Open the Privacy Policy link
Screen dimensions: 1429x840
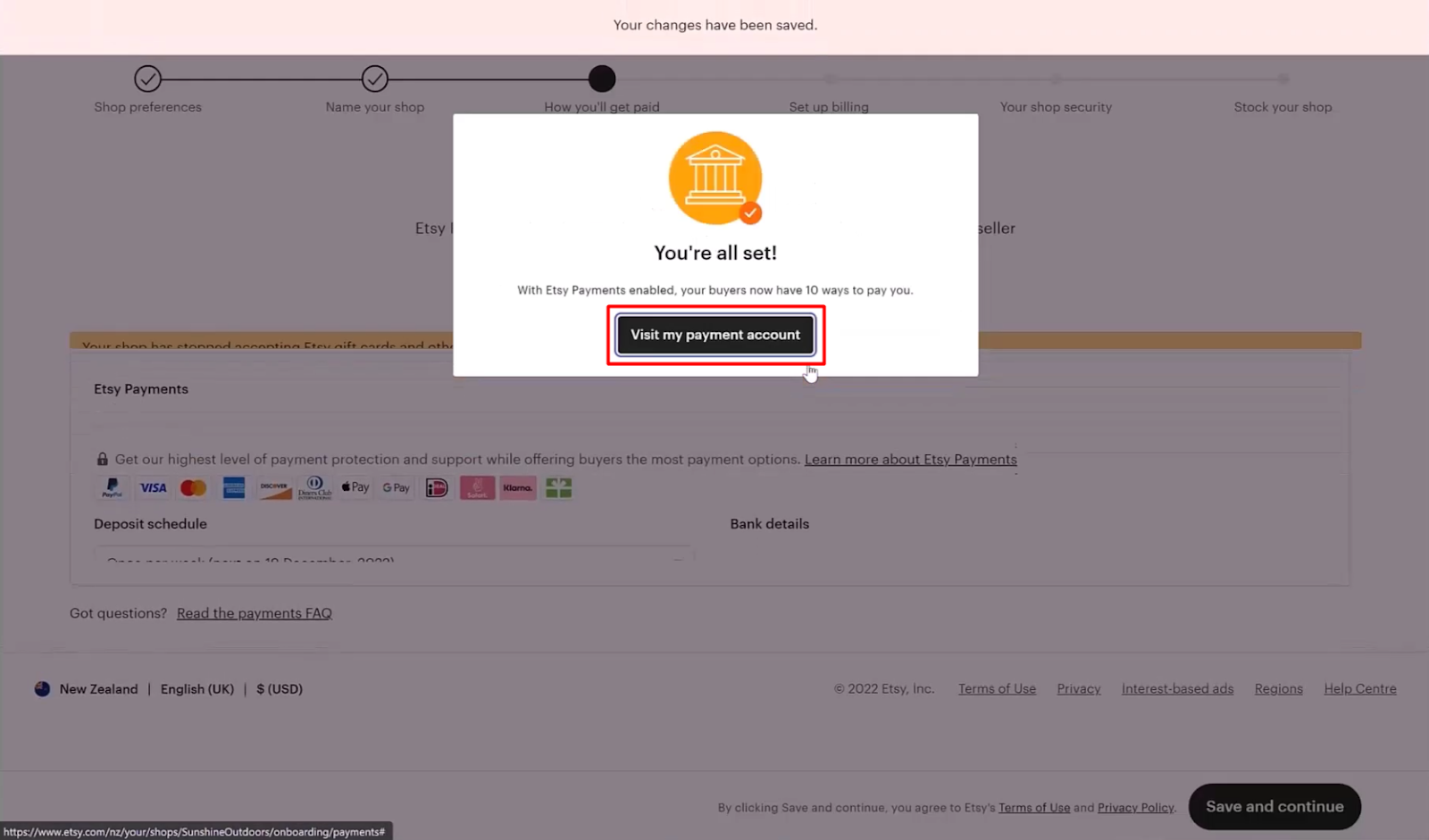point(1136,808)
